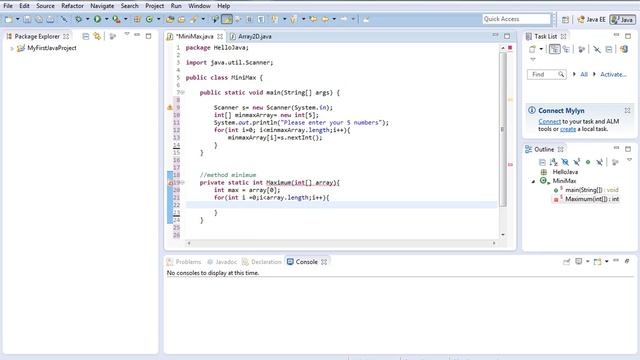This screenshot has height=360, width=640.
Task: Click the Focus on Active Task icon in Outline
Action: [615, 162]
